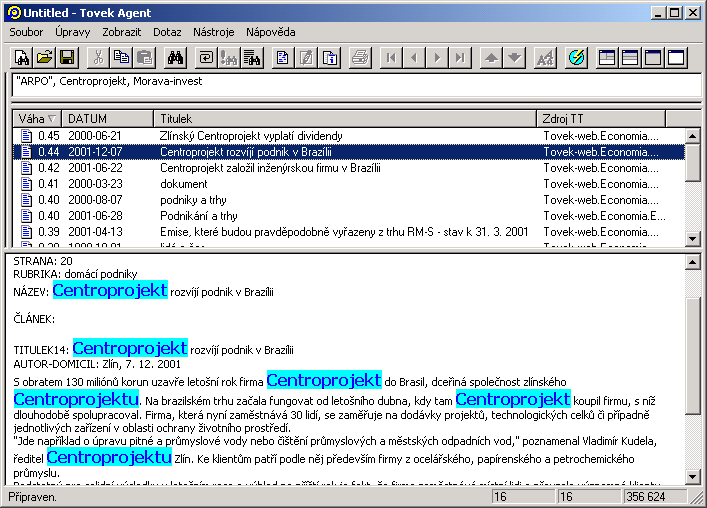The width and height of the screenshot is (707, 508).
Task: Open the Nápověda menu
Action: click(271, 32)
